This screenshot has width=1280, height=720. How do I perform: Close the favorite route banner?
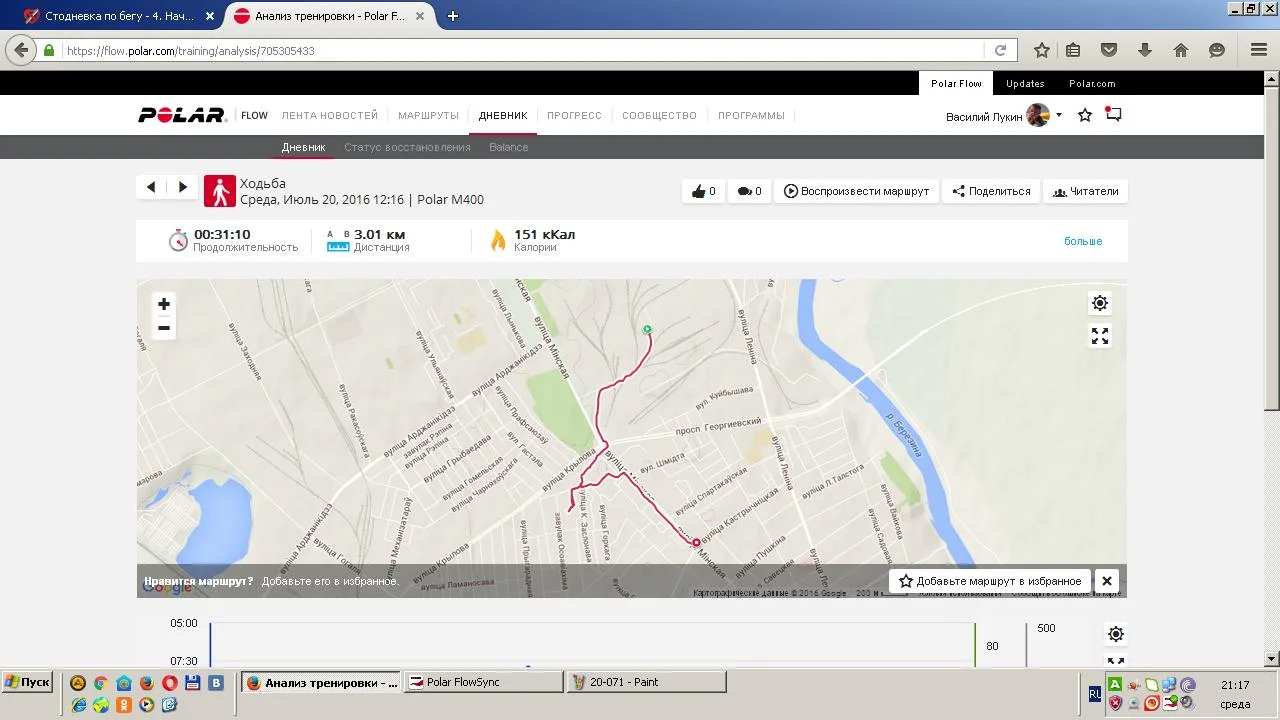click(x=1106, y=581)
